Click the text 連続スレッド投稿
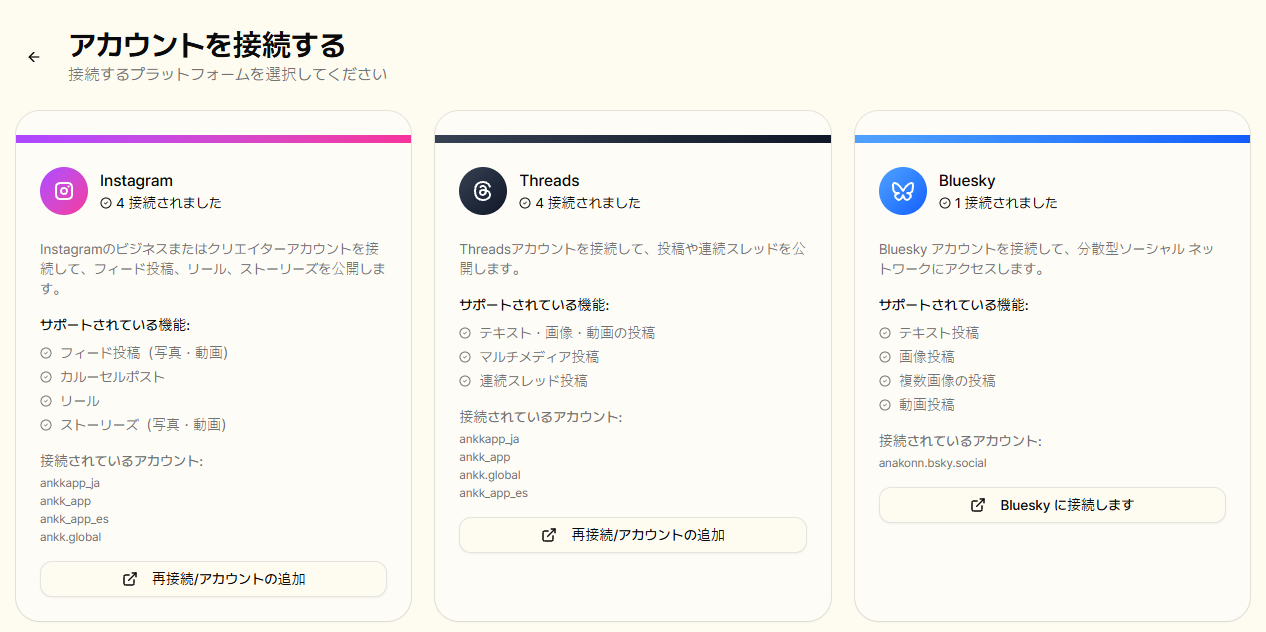The height and width of the screenshot is (632, 1266). point(533,381)
